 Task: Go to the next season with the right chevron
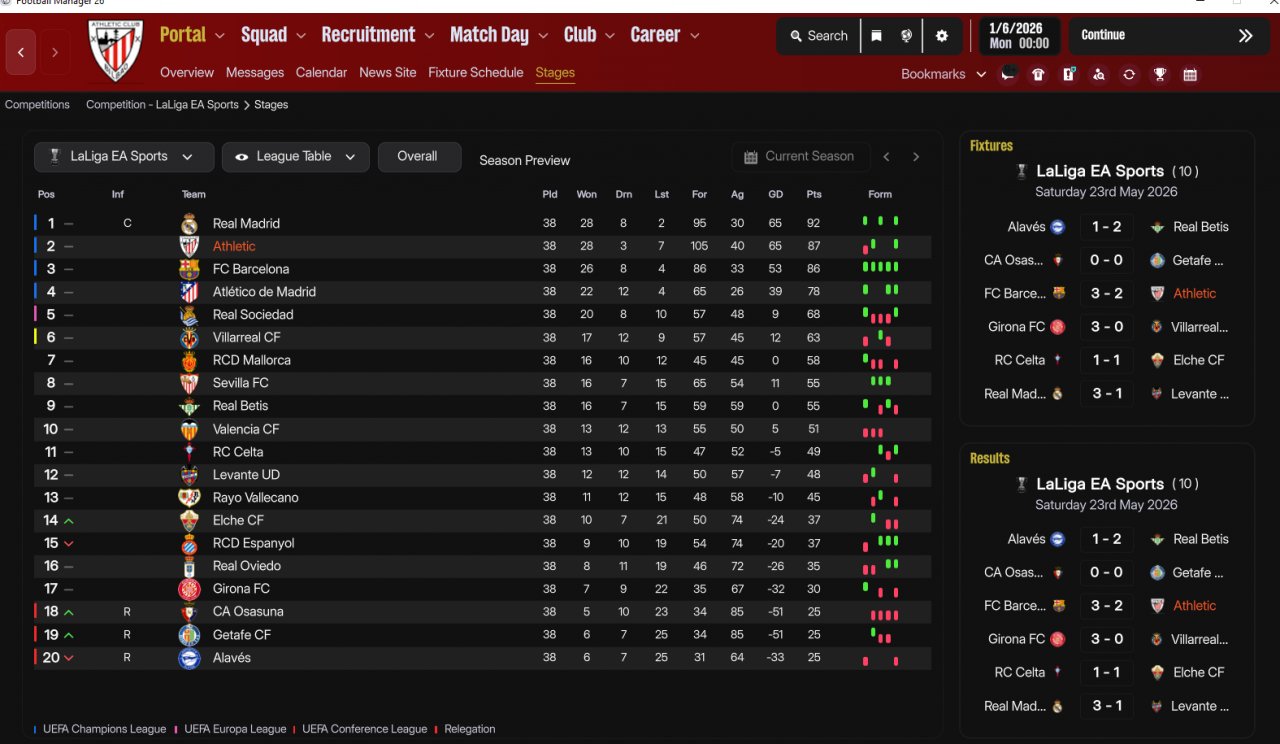click(916, 157)
